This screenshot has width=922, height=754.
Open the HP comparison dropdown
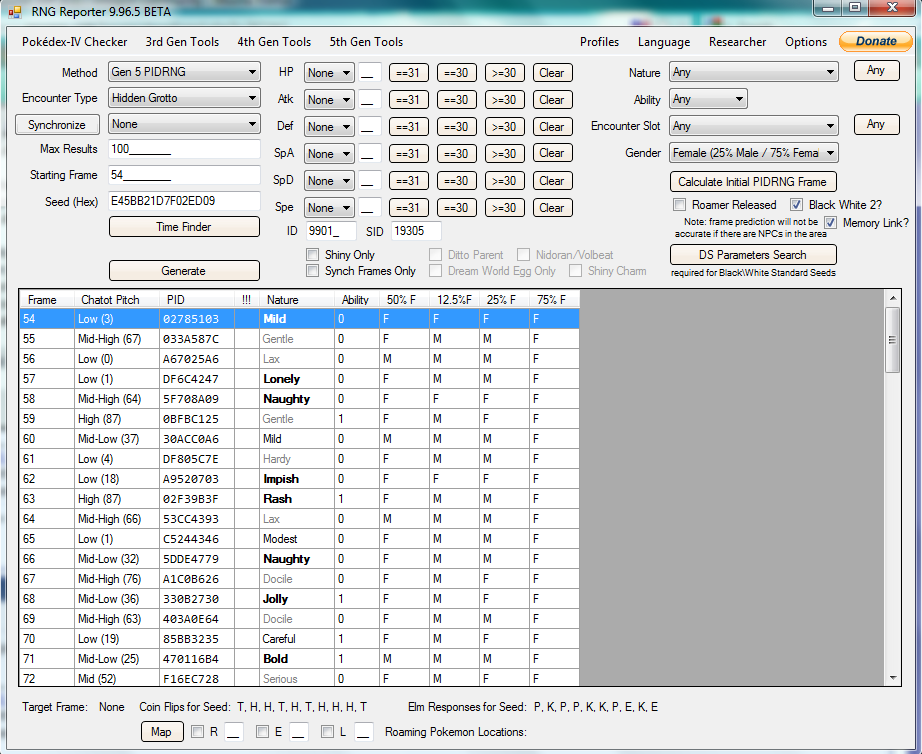(329, 73)
